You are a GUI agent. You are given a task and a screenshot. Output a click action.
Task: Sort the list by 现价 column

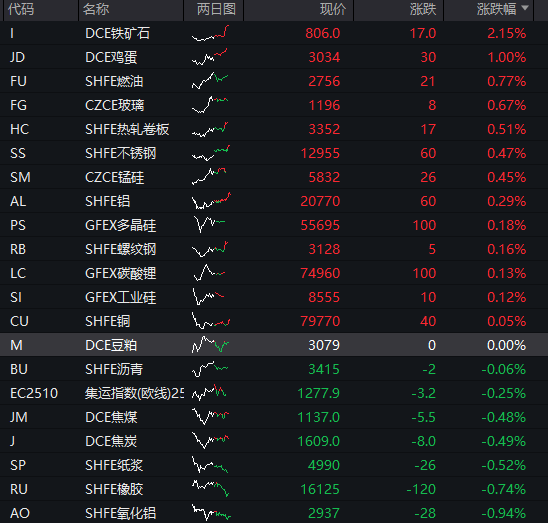click(333, 9)
